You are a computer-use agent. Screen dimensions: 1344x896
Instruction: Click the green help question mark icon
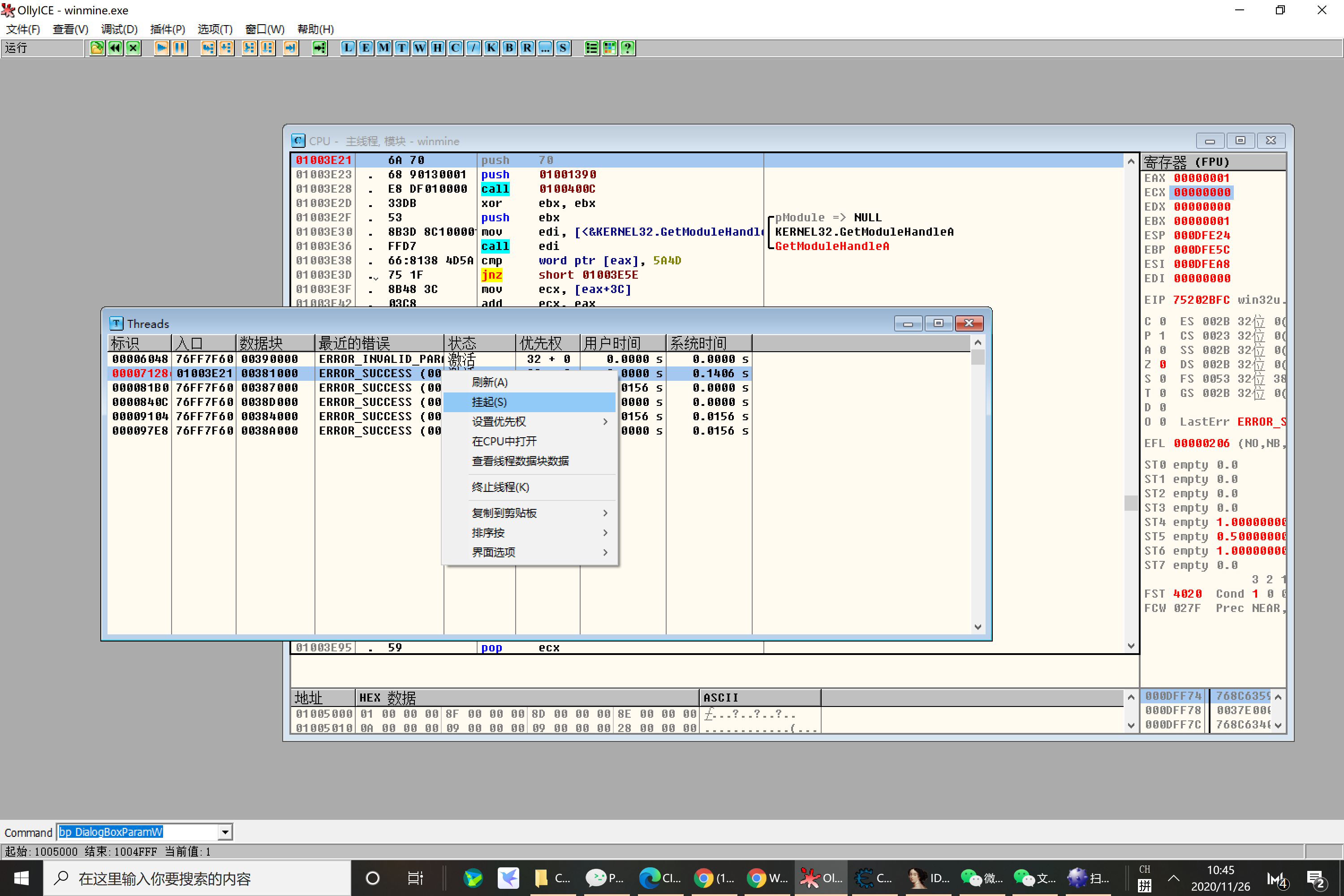point(628,48)
